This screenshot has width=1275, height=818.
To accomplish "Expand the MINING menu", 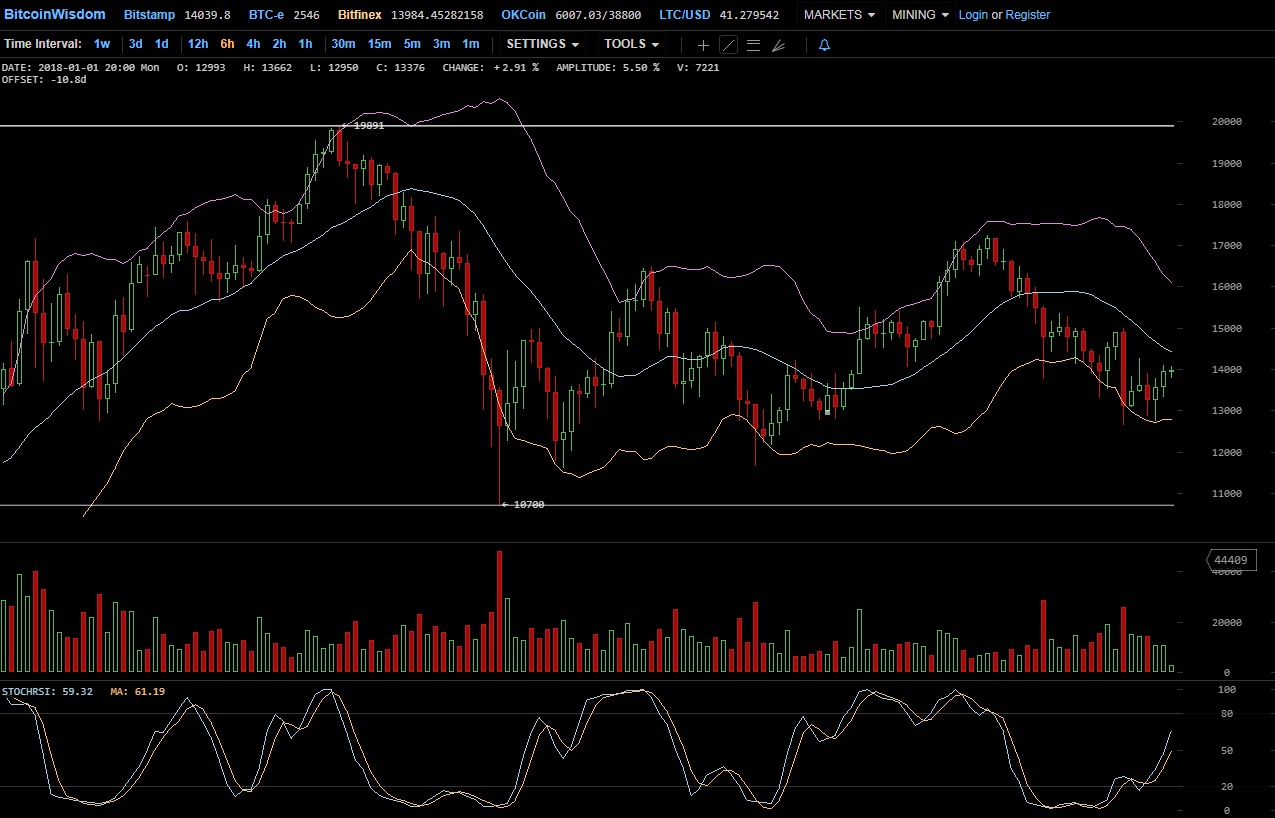I will pos(920,15).
